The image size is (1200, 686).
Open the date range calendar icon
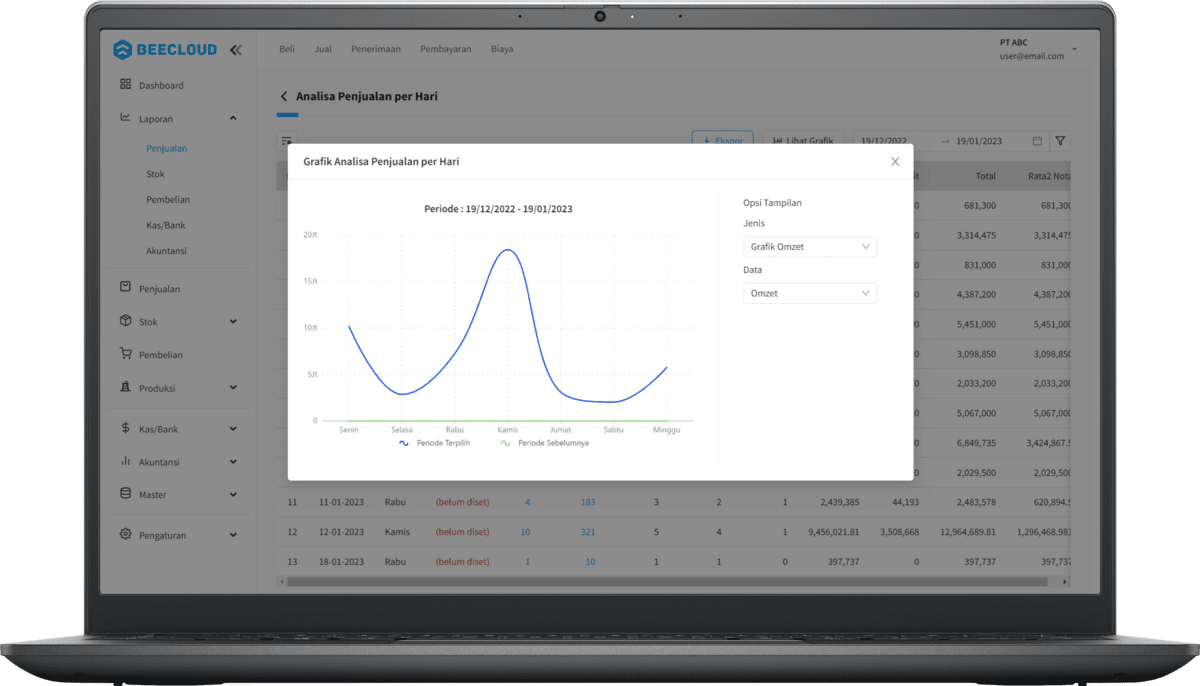point(1037,141)
